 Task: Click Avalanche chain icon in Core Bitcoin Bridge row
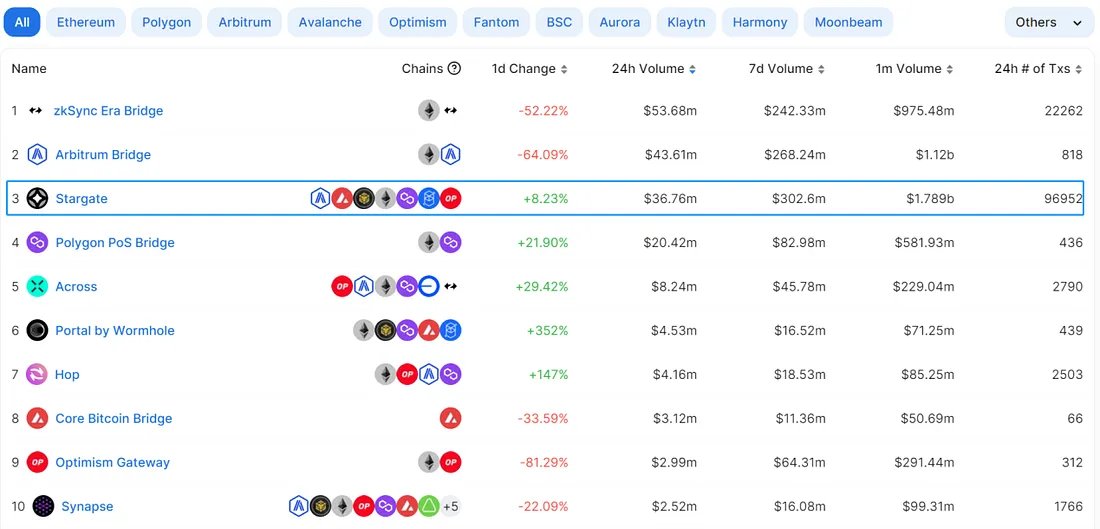tap(450, 418)
